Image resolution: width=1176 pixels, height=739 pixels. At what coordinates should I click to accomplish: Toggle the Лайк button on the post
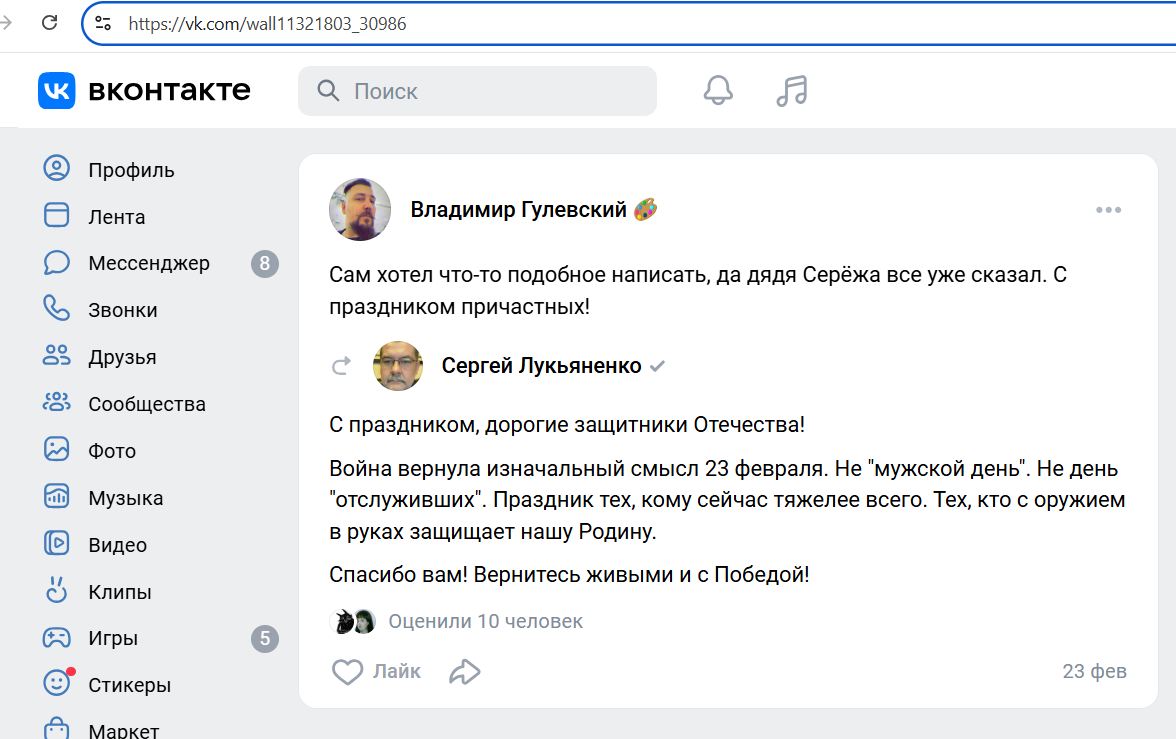tap(377, 671)
